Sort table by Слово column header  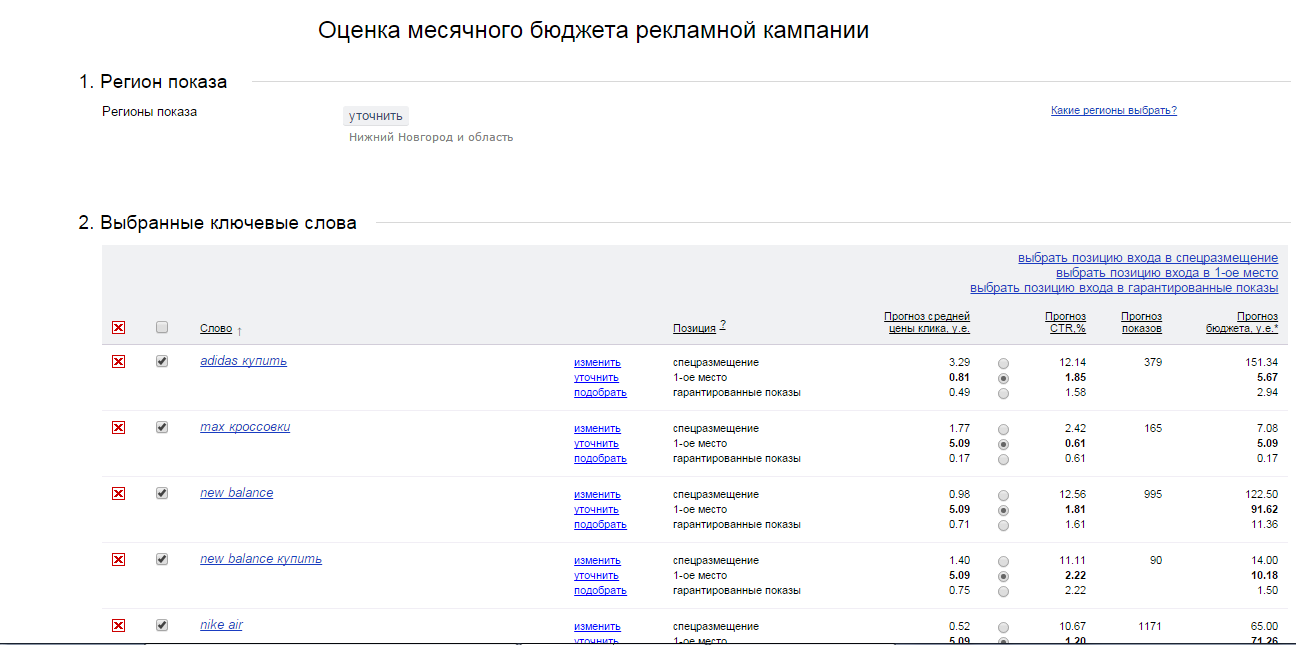(x=215, y=329)
